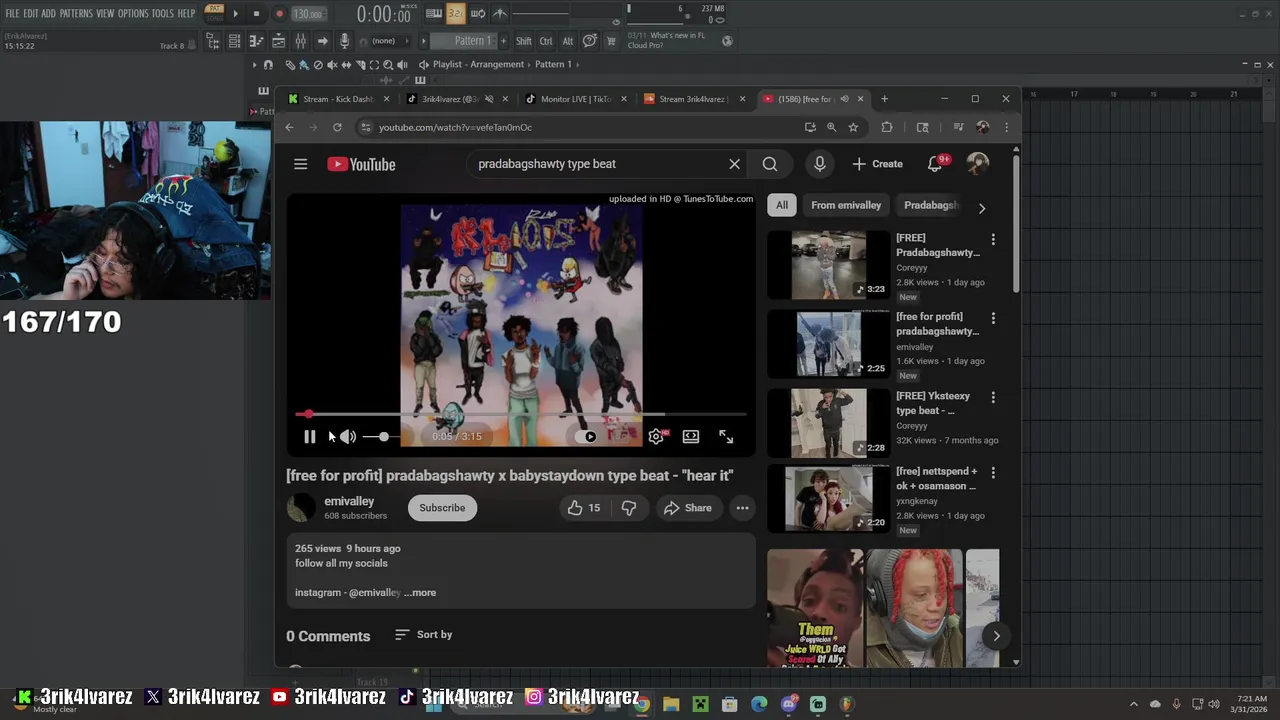Click the FL Studio microphone recording icon

pos(344,41)
